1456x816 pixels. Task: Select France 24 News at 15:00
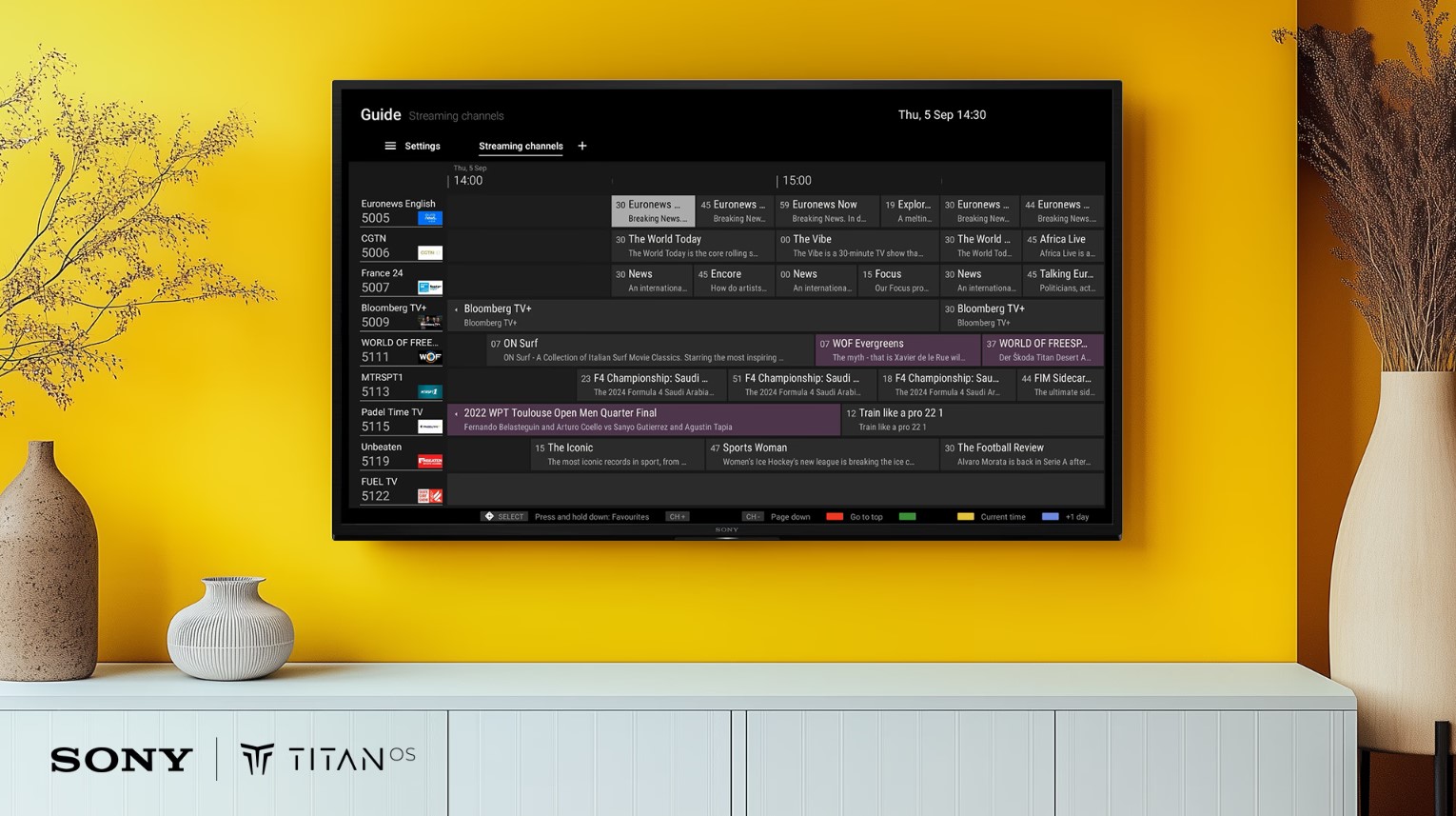816,281
